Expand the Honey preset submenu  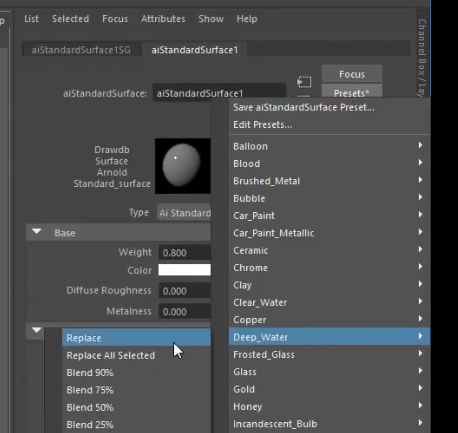[330, 406]
